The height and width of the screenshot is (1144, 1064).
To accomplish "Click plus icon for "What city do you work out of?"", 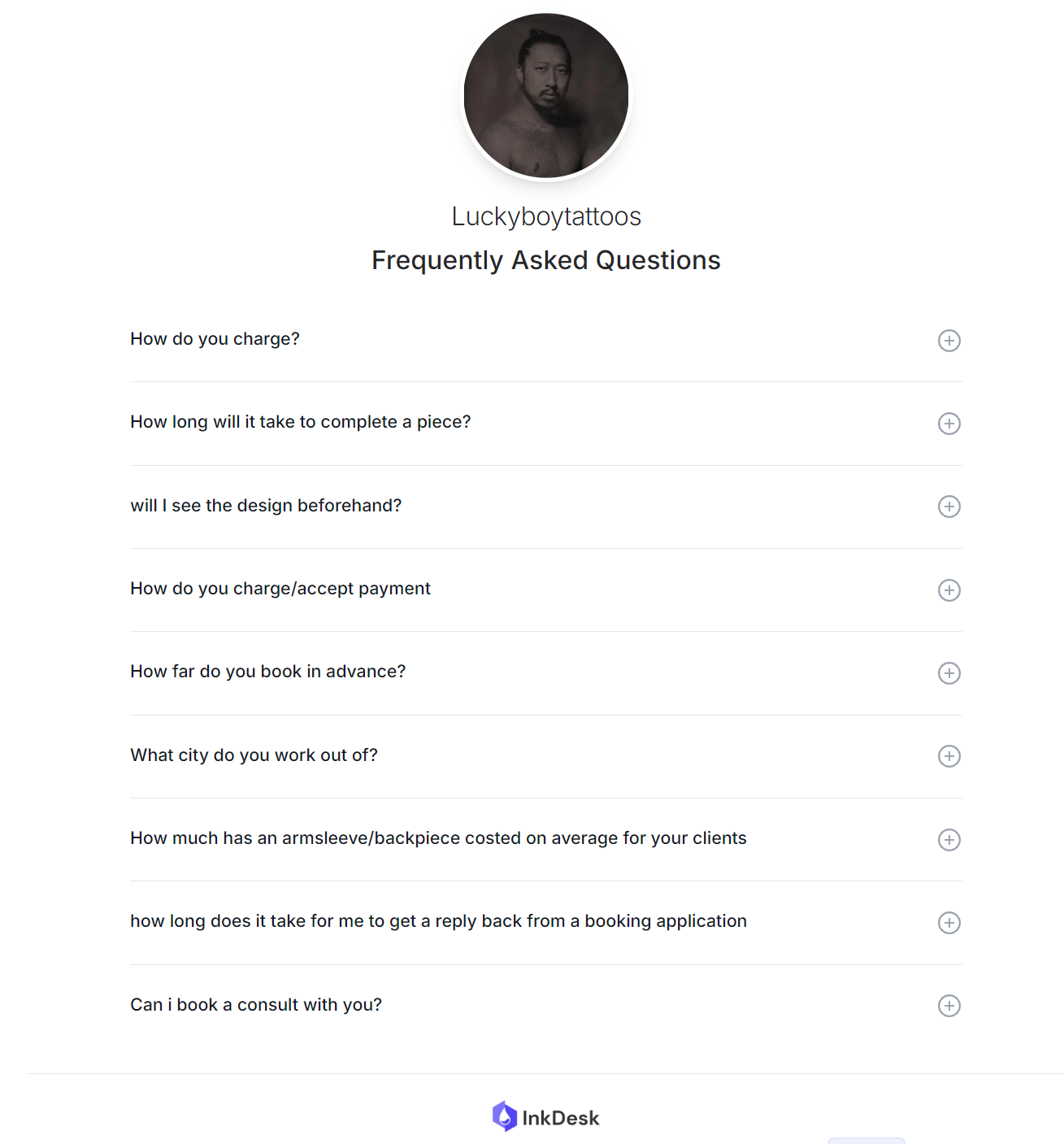I will pyautogui.click(x=949, y=756).
